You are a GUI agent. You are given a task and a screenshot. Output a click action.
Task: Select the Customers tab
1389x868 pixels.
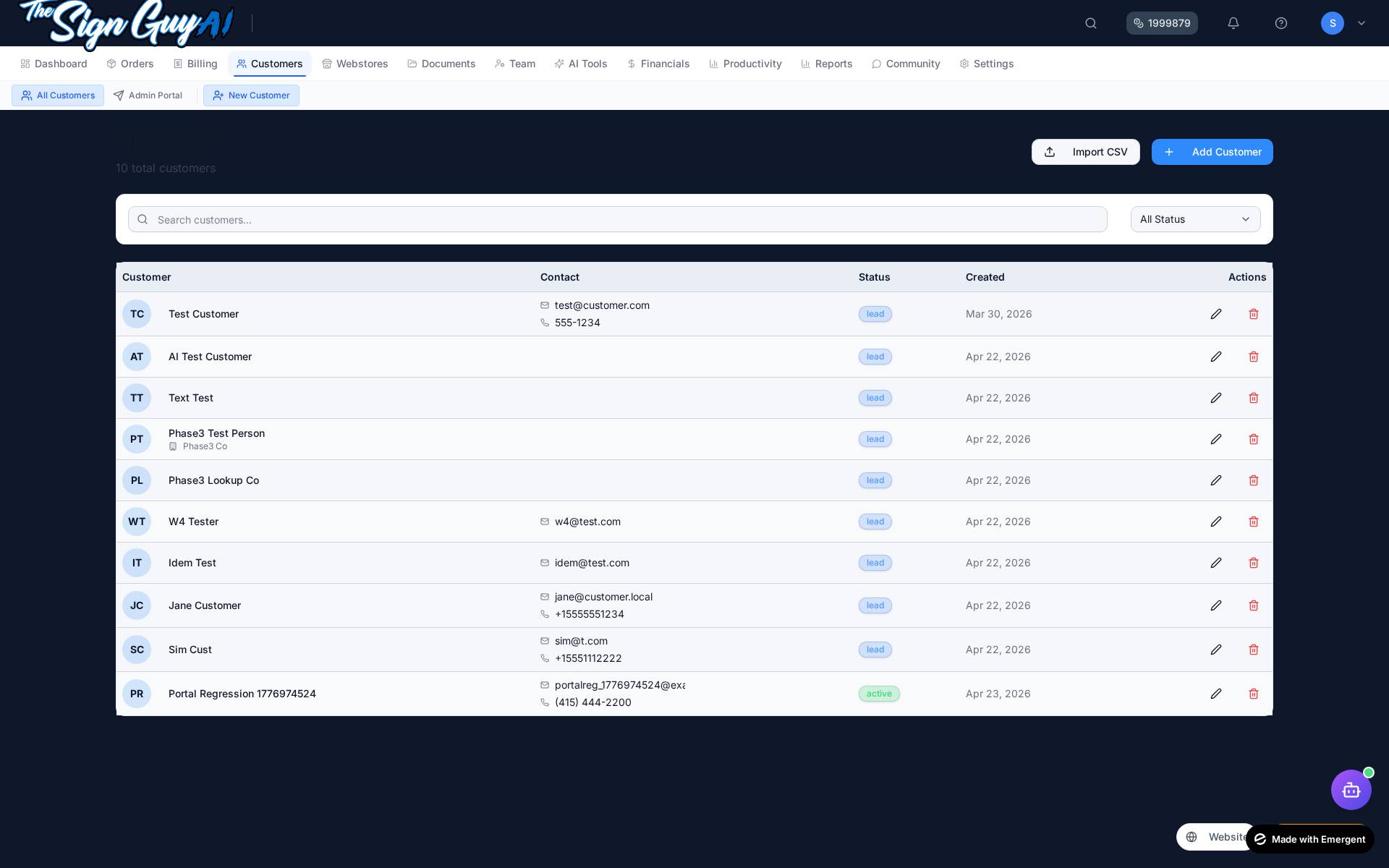(x=270, y=64)
